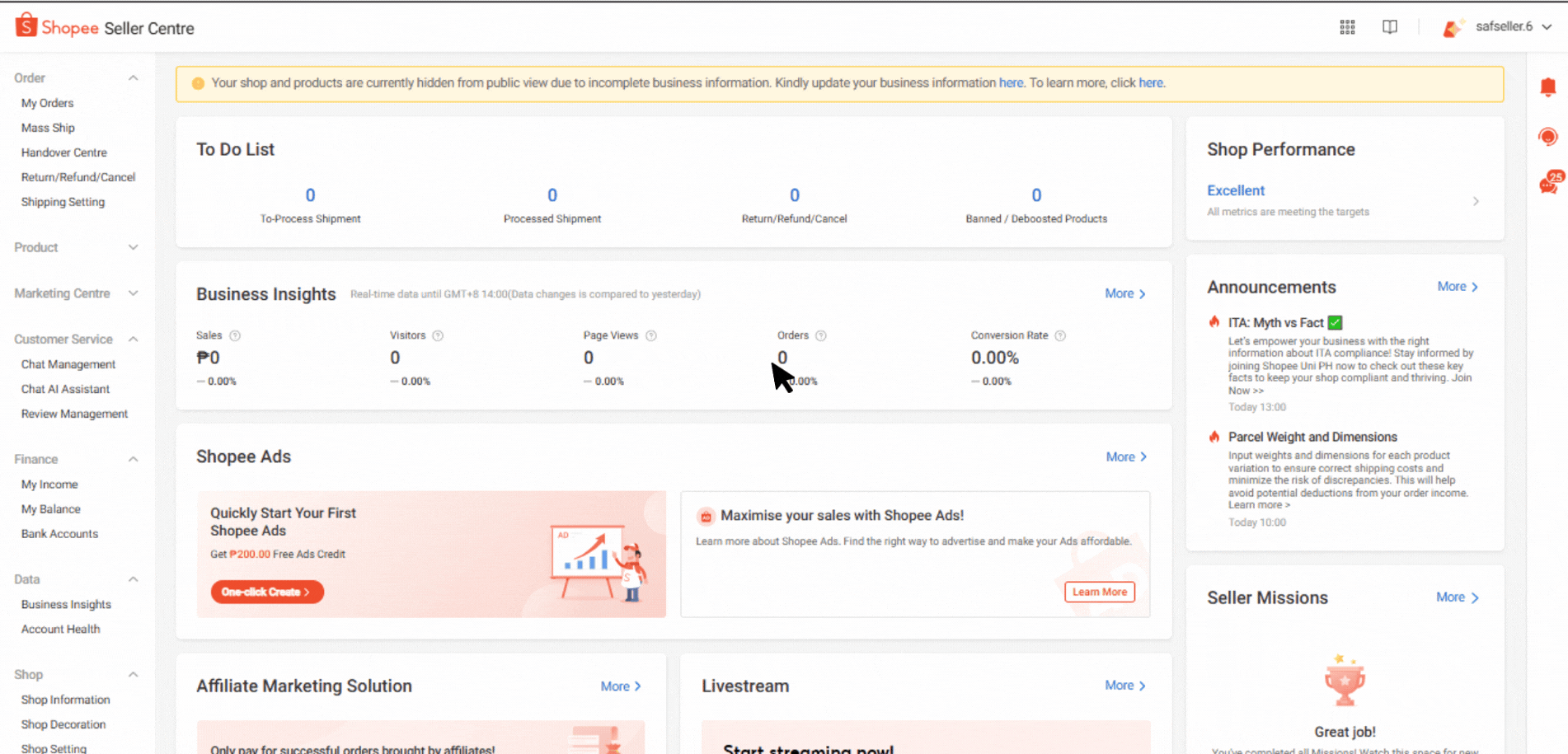The height and width of the screenshot is (754, 1568).
Task: Open Parcel Weight and Dimensions announcement
Action: (1312, 437)
